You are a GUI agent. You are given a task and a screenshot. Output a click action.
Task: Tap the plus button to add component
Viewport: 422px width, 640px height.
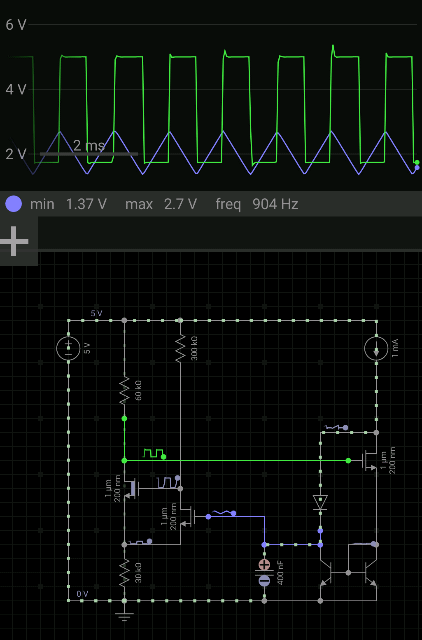coord(15,241)
